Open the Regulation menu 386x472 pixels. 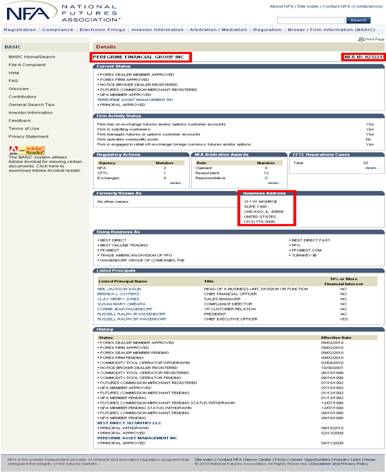pos(267,30)
